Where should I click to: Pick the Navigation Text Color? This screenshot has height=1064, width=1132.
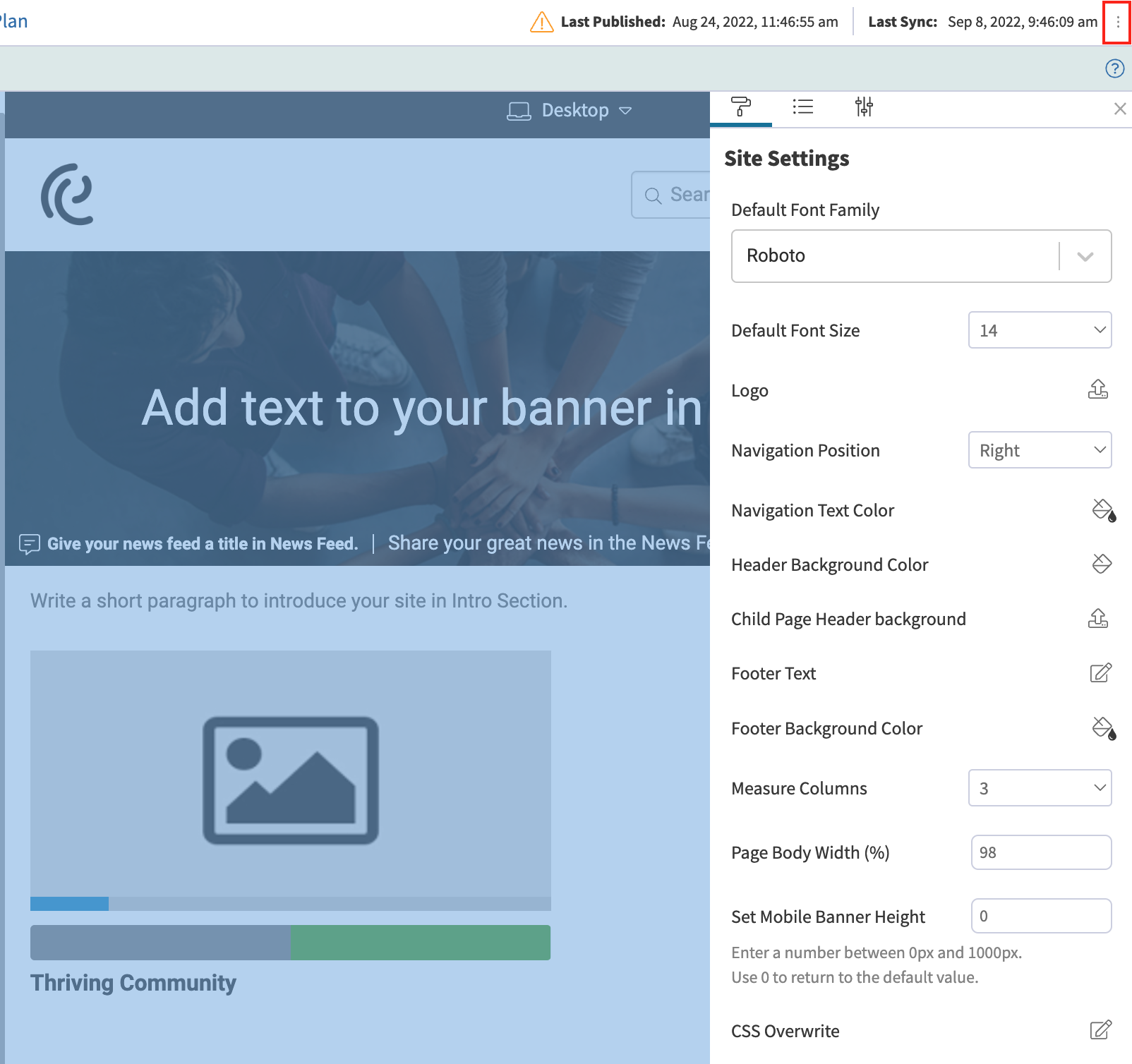click(1103, 510)
